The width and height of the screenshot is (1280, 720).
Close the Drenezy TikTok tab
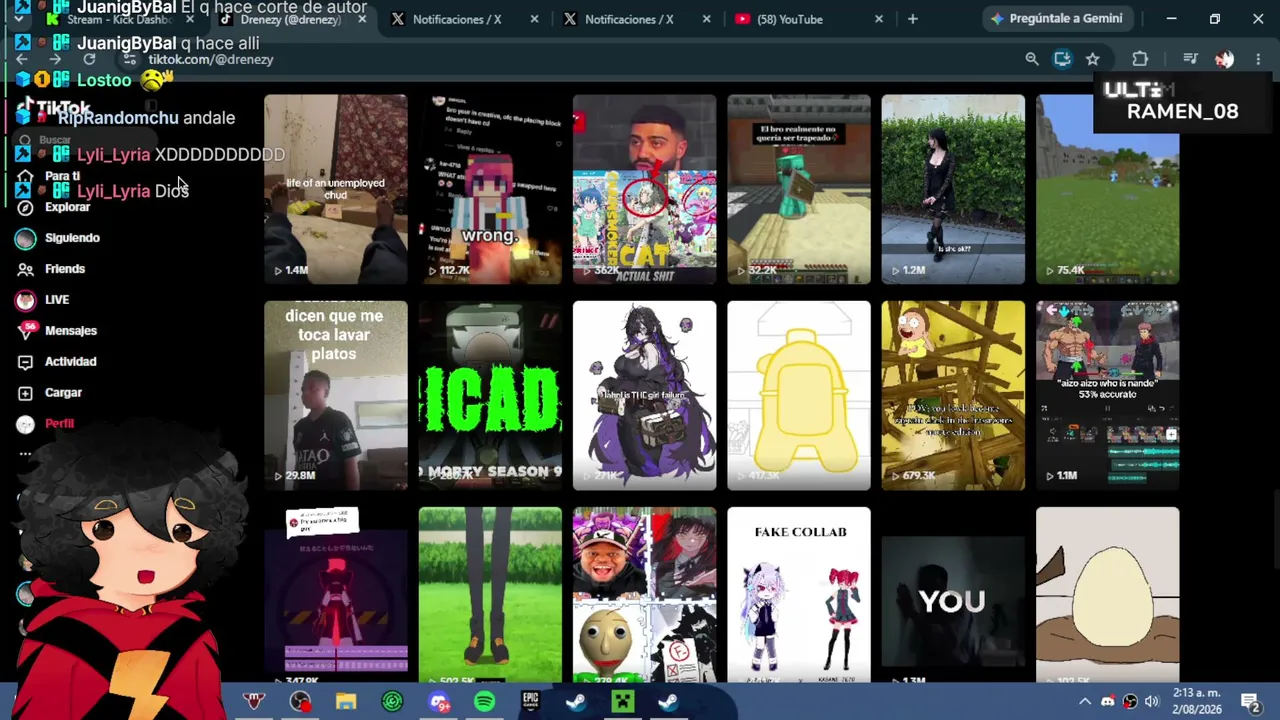click(361, 19)
